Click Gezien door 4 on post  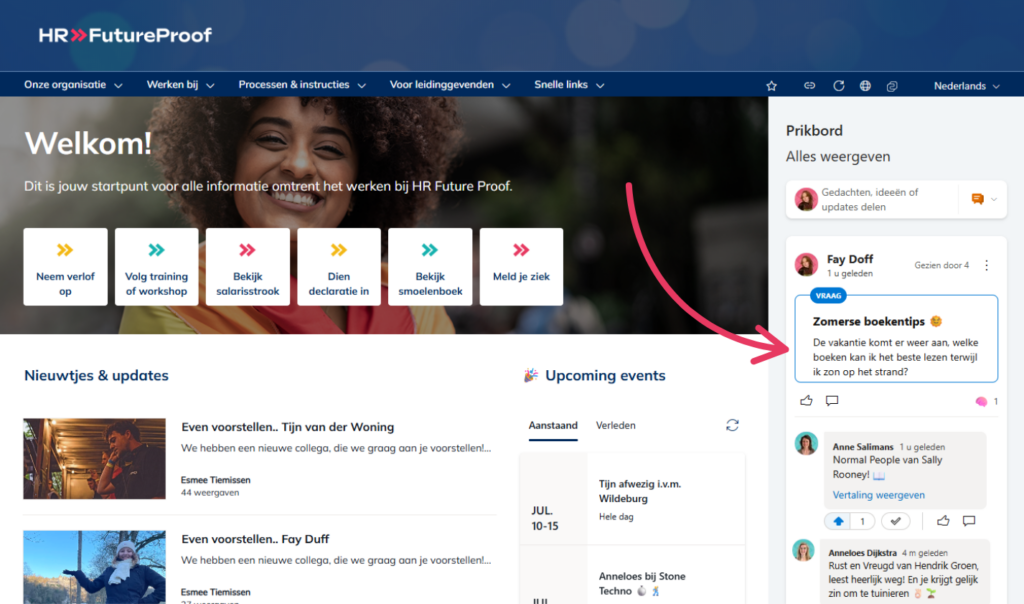click(x=941, y=265)
